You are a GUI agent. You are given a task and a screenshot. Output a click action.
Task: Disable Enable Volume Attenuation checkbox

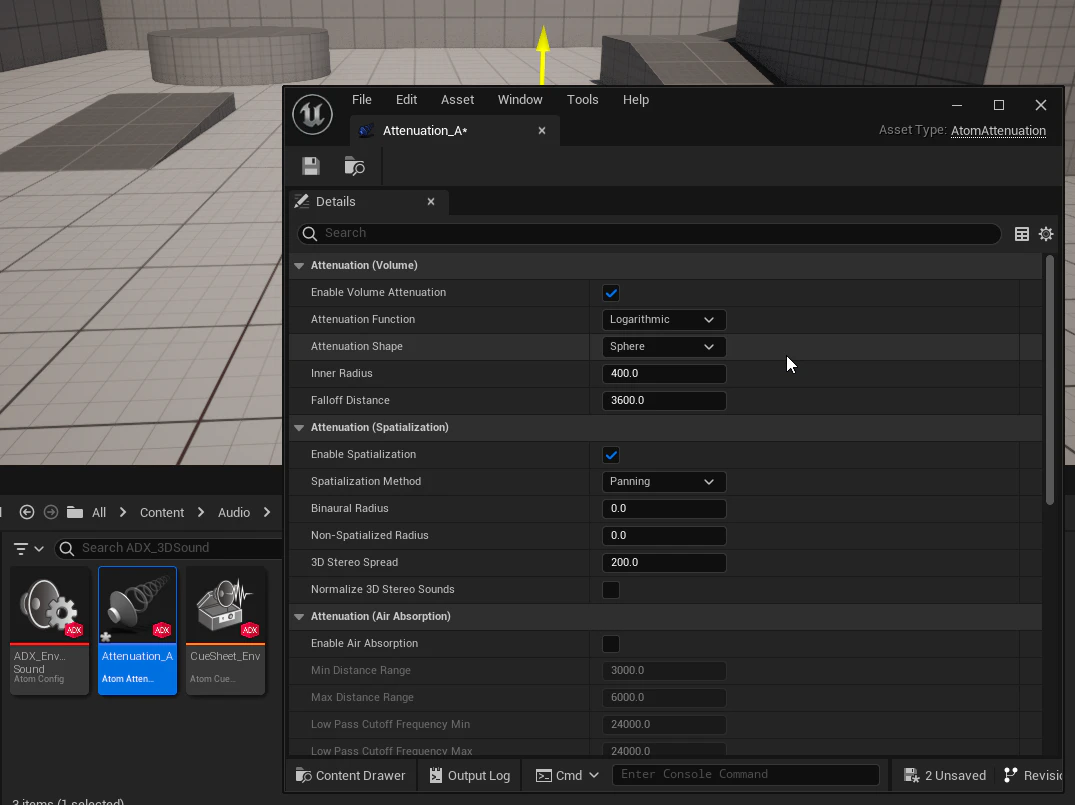611,293
